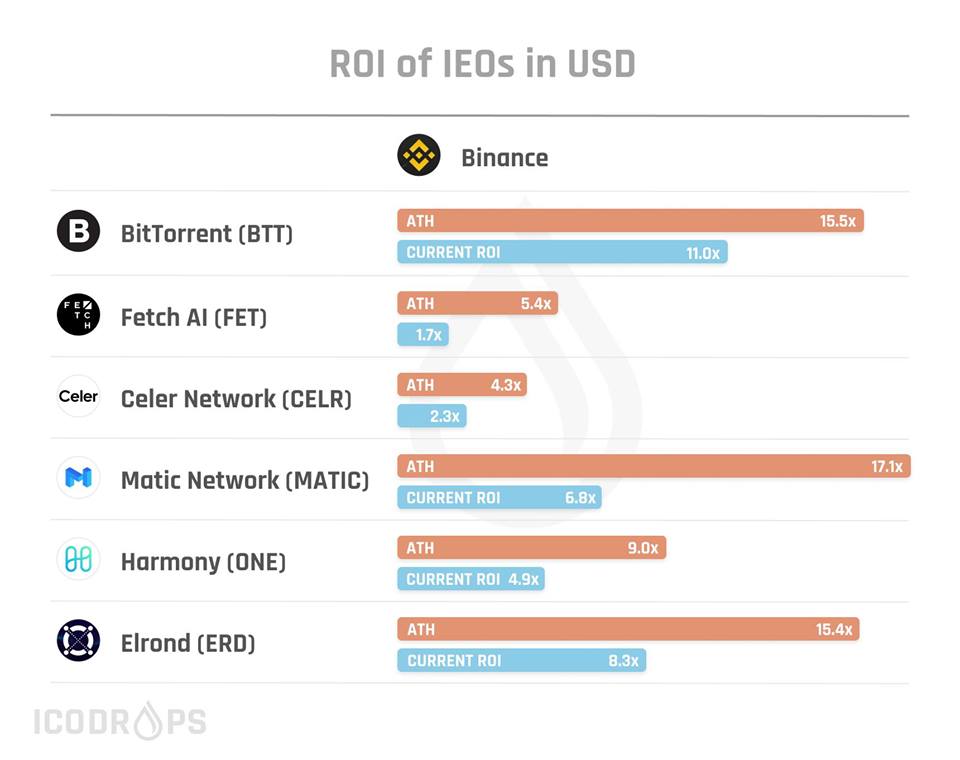960x760 pixels.
Task: Select the Fetch AI logo icon
Action: [78, 315]
